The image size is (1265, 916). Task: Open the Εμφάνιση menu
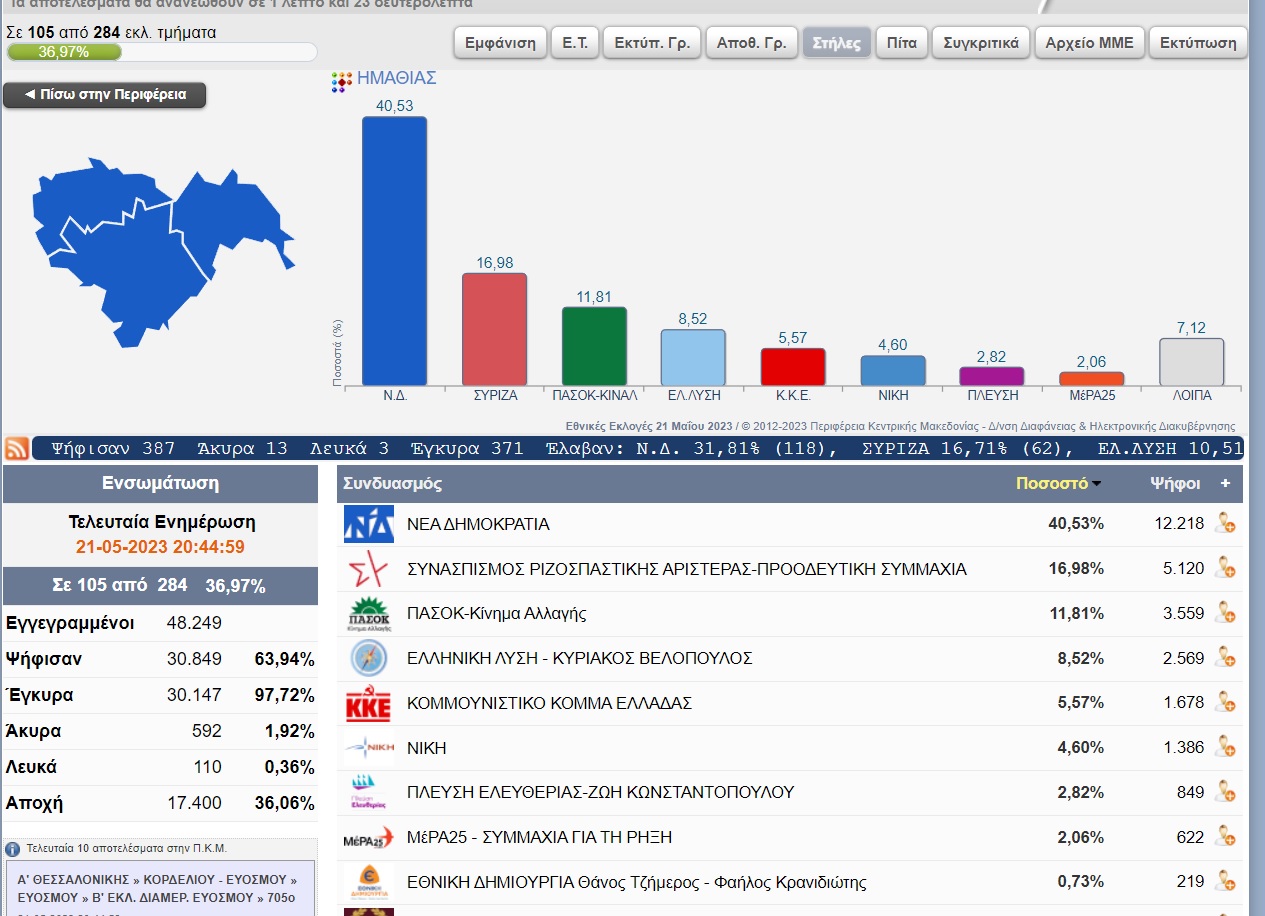click(501, 43)
